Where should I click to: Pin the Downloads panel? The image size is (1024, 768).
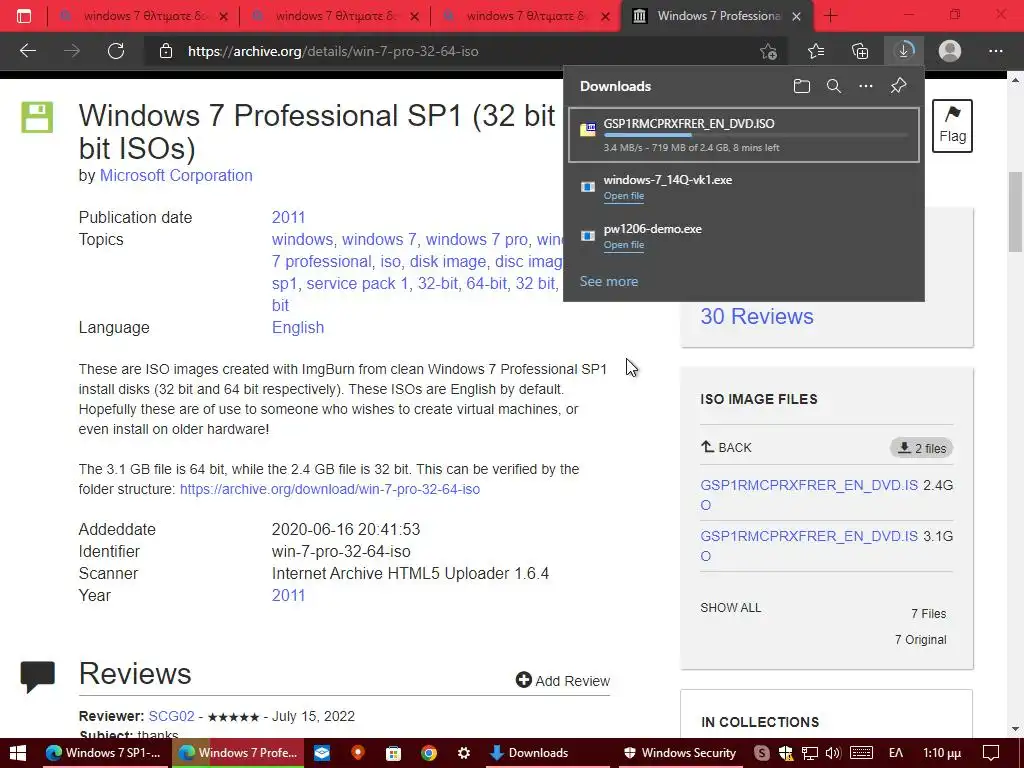tap(898, 86)
